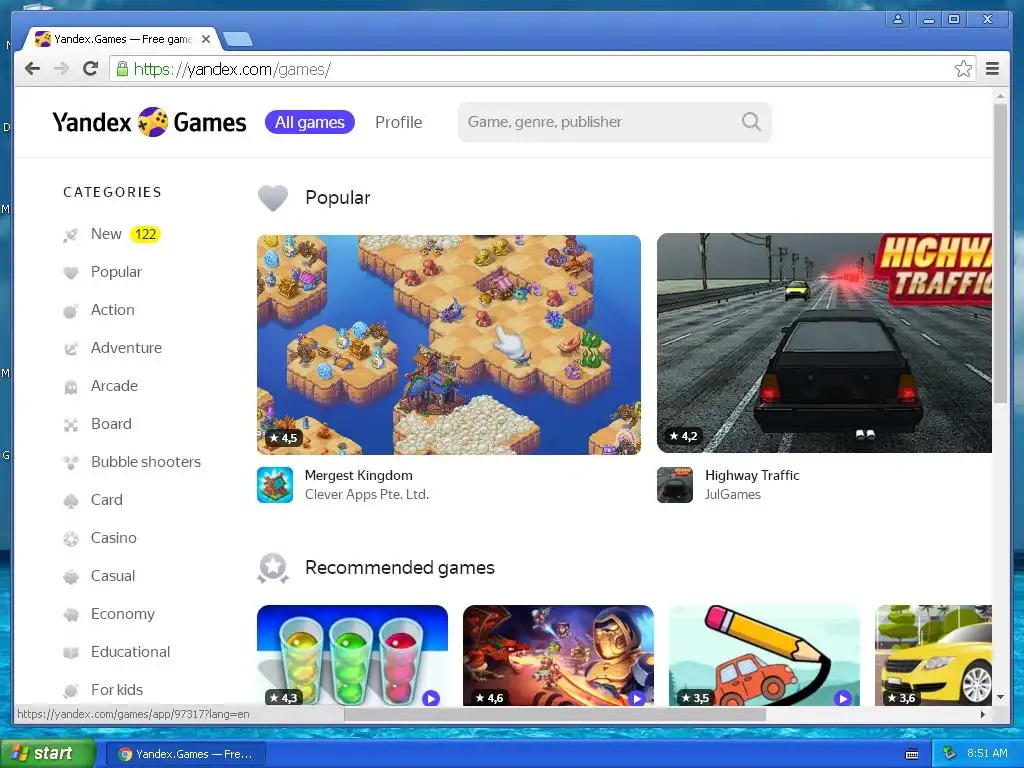Go back using browser back arrow
The image size is (1024, 768).
[32, 69]
